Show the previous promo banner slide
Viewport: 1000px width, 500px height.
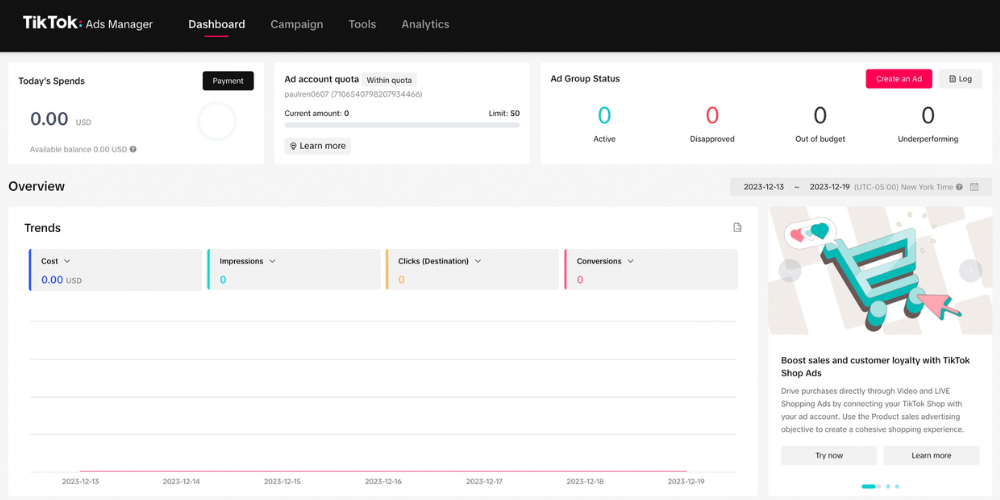790,270
